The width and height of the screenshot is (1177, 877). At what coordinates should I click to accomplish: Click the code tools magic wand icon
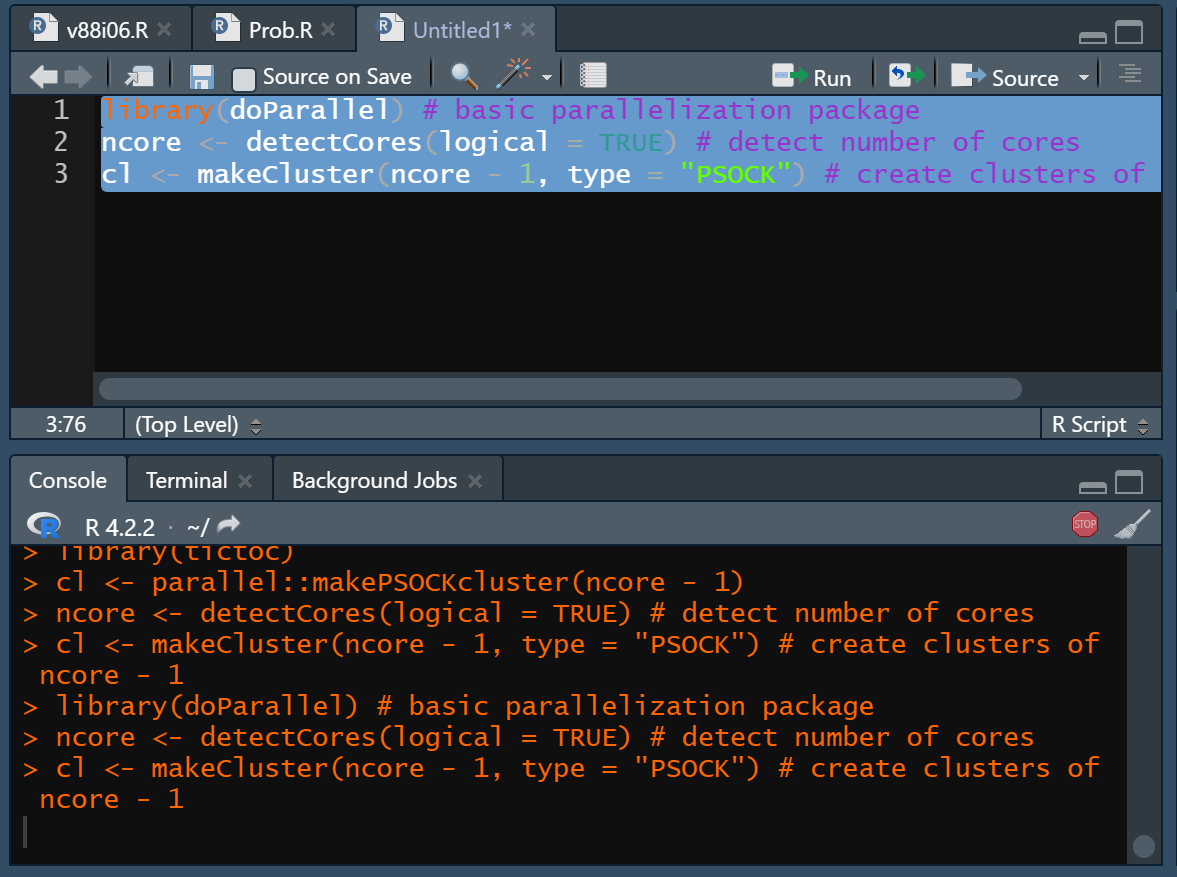(x=513, y=74)
